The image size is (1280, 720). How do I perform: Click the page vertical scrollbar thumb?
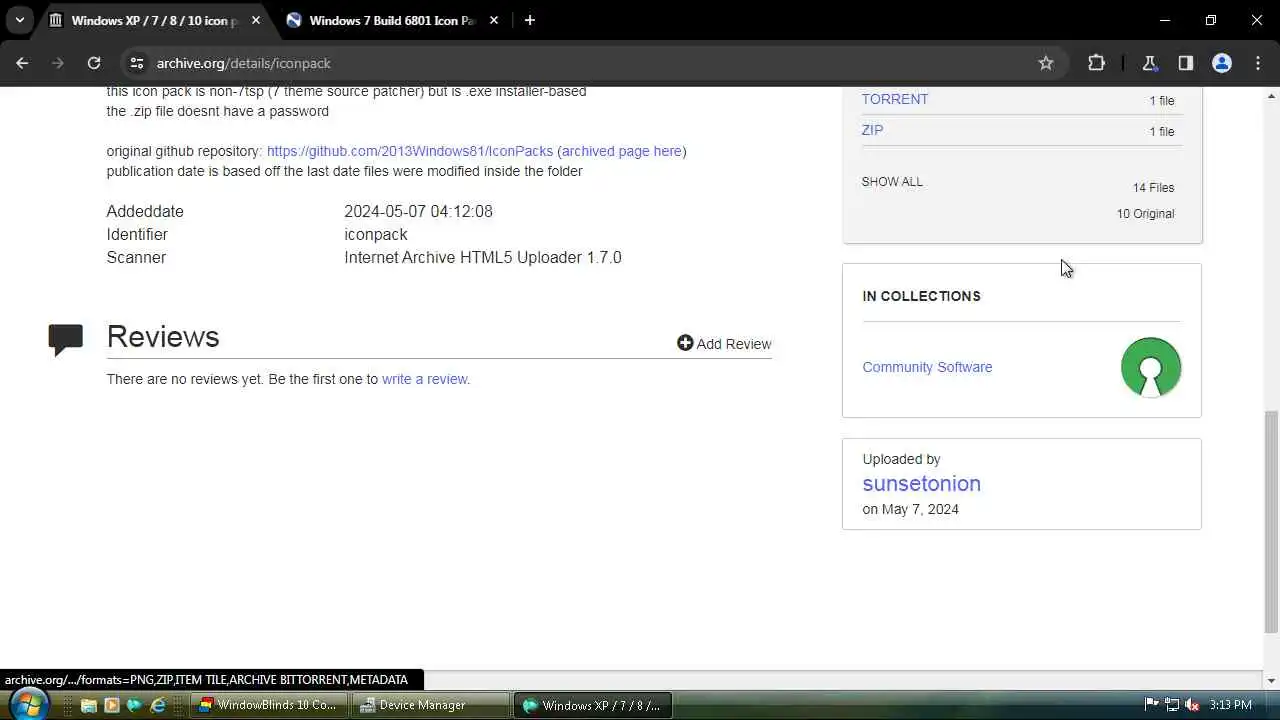pyautogui.click(x=1271, y=521)
